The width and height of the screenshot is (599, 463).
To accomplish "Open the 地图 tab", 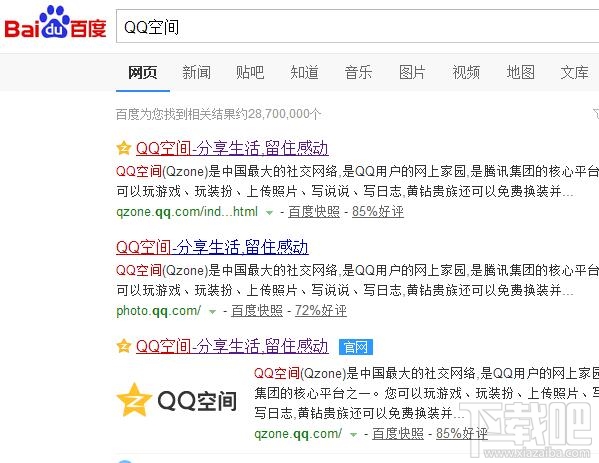I will coord(520,72).
